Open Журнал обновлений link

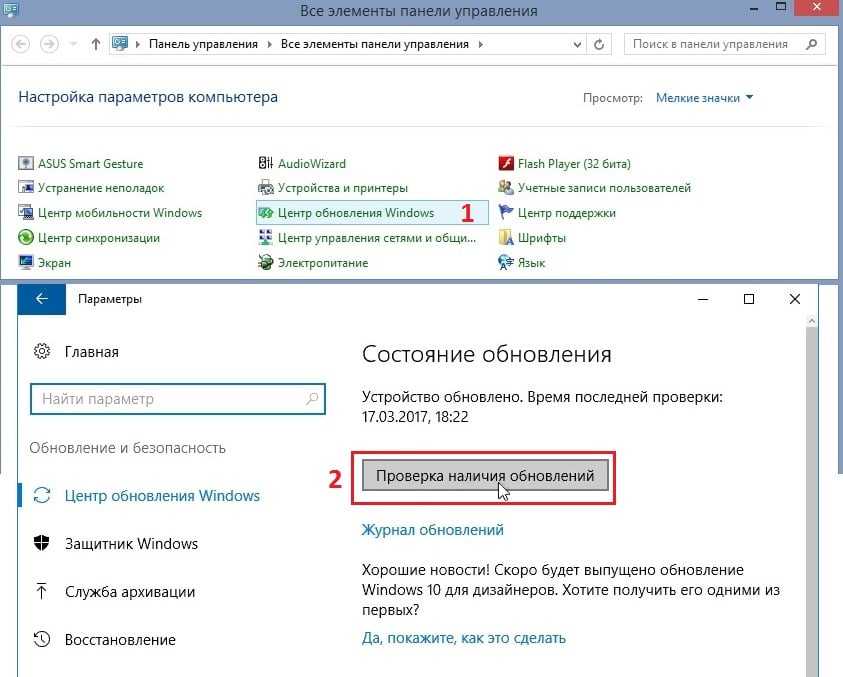433,530
